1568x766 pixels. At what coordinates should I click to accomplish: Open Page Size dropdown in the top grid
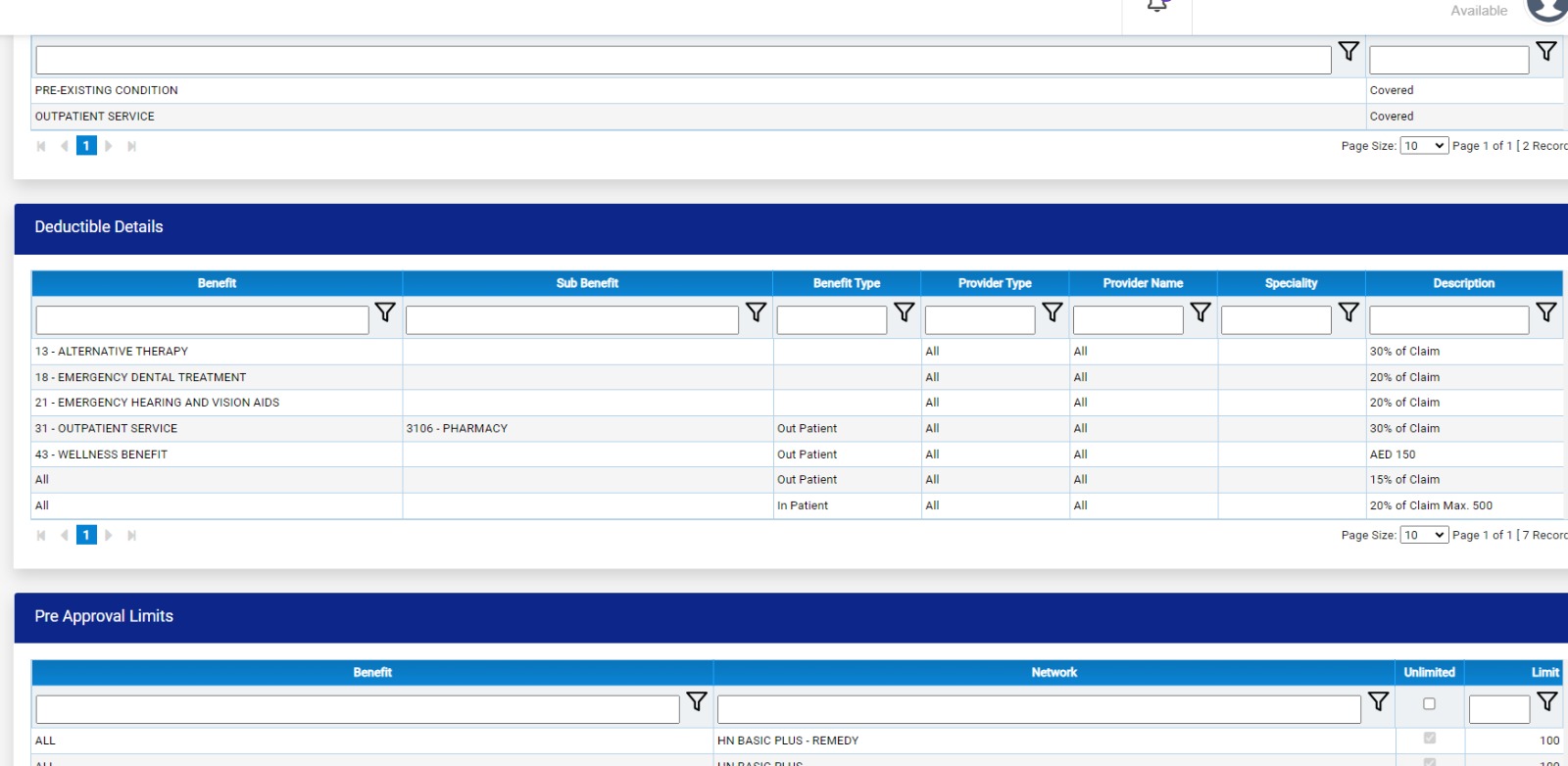[x=1424, y=146]
